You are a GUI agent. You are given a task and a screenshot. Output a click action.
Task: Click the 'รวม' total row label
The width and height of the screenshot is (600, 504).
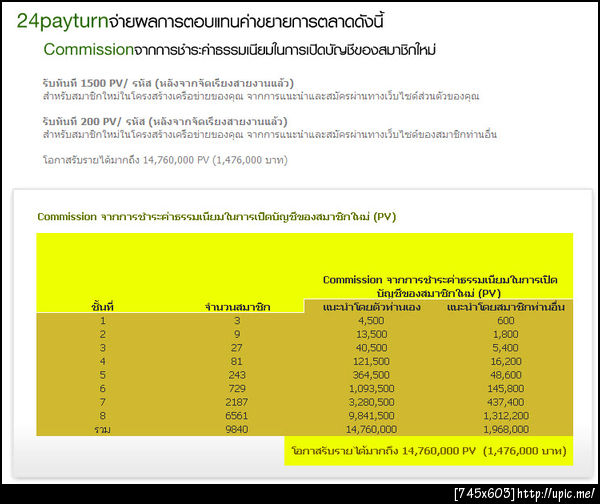point(103,429)
